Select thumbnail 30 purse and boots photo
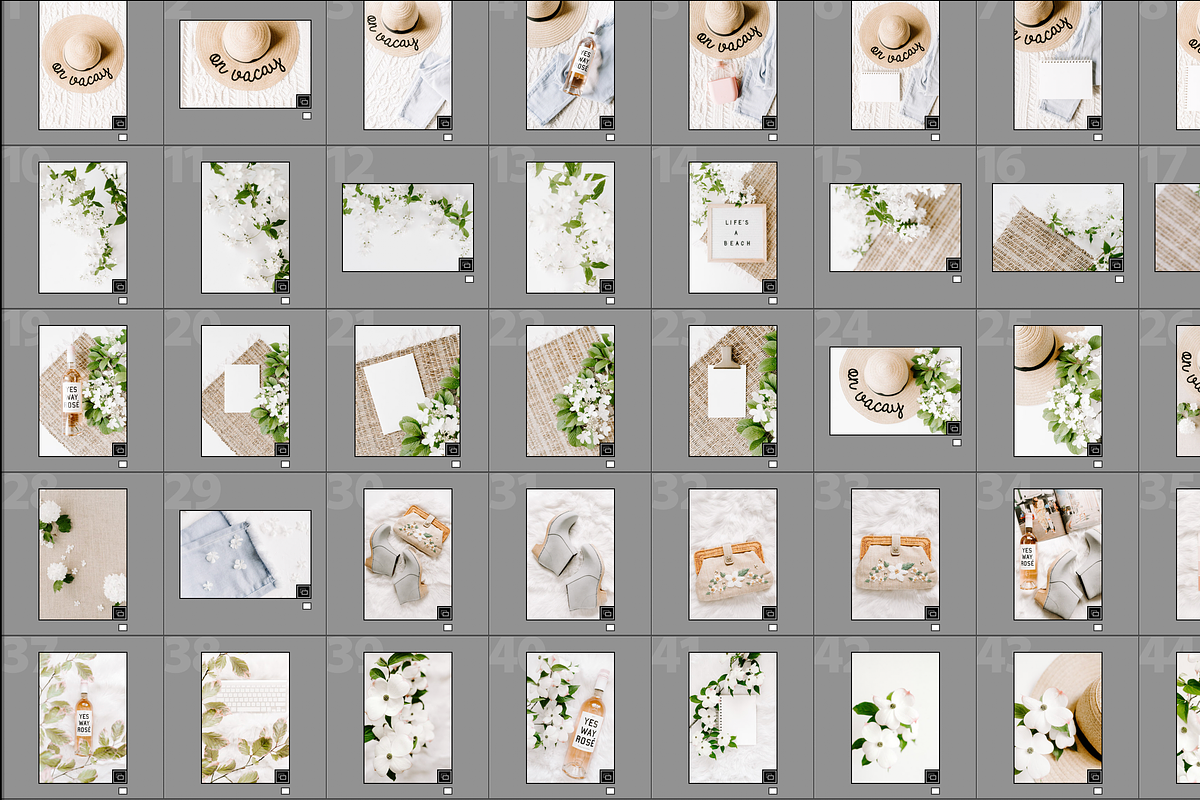This screenshot has height=800, width=1200. coord(408,554)
